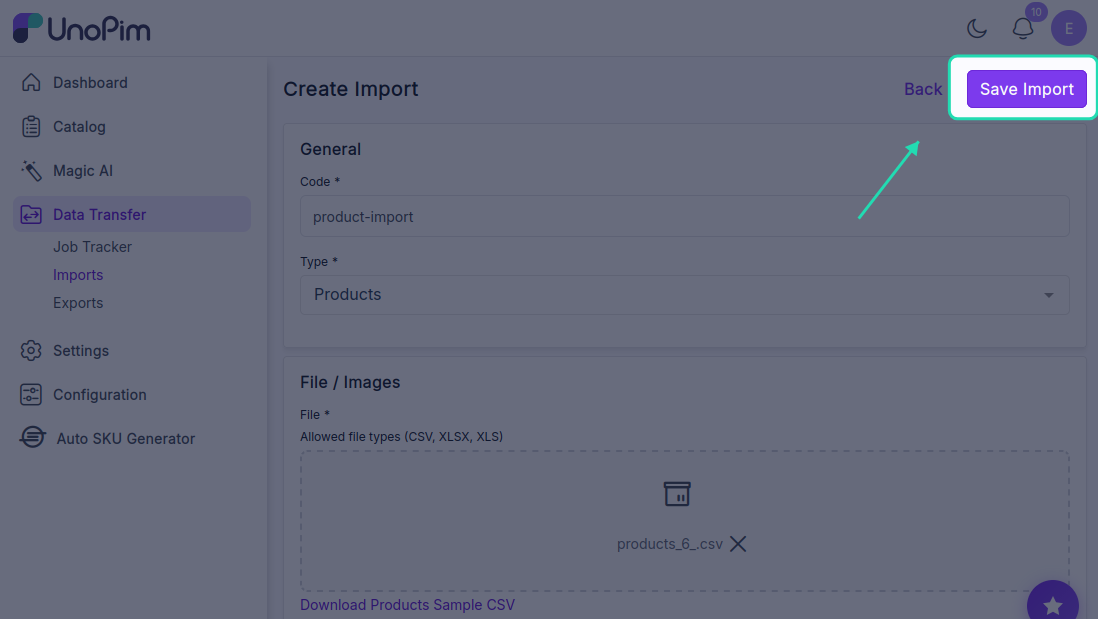Open the Type dropdown showing Products
The width and height of the screenshot is (1098, 619).
click(x=685, y=295)
